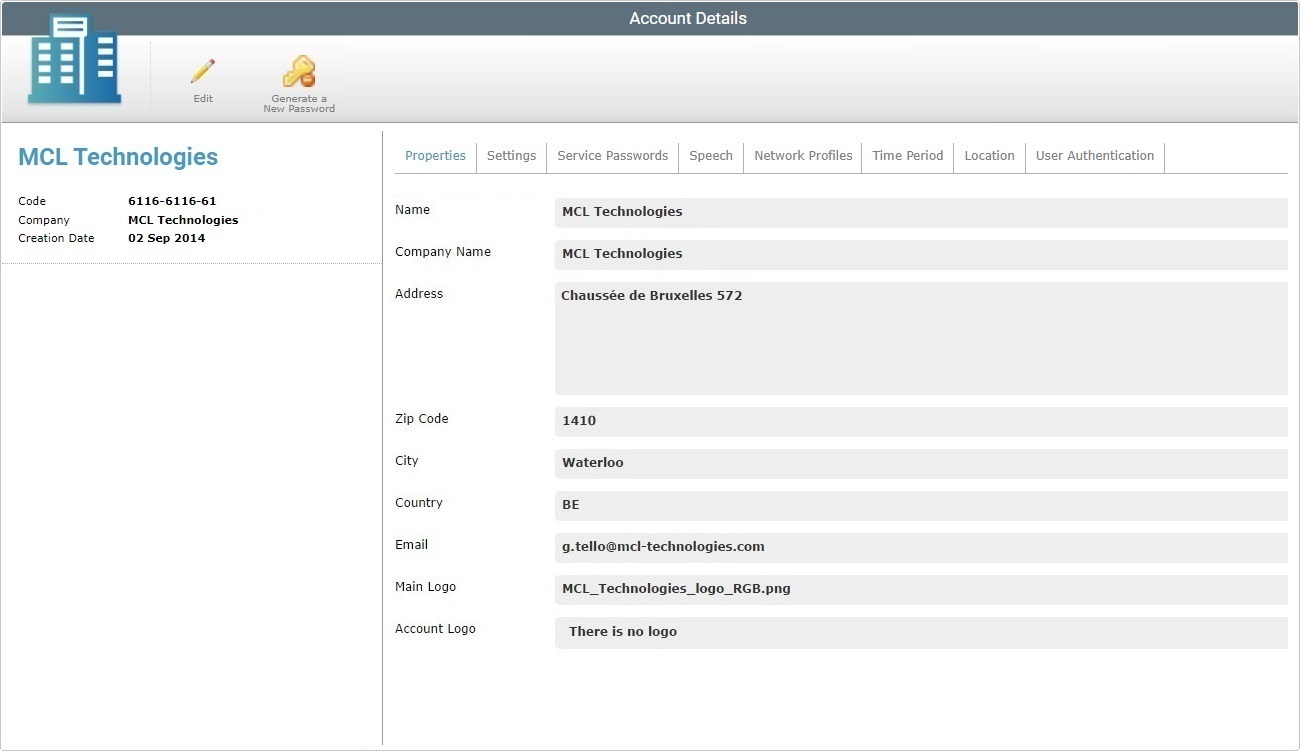Open the Location tab
The width and height of the screenshot is (1300, 751).
click(988, 156)
